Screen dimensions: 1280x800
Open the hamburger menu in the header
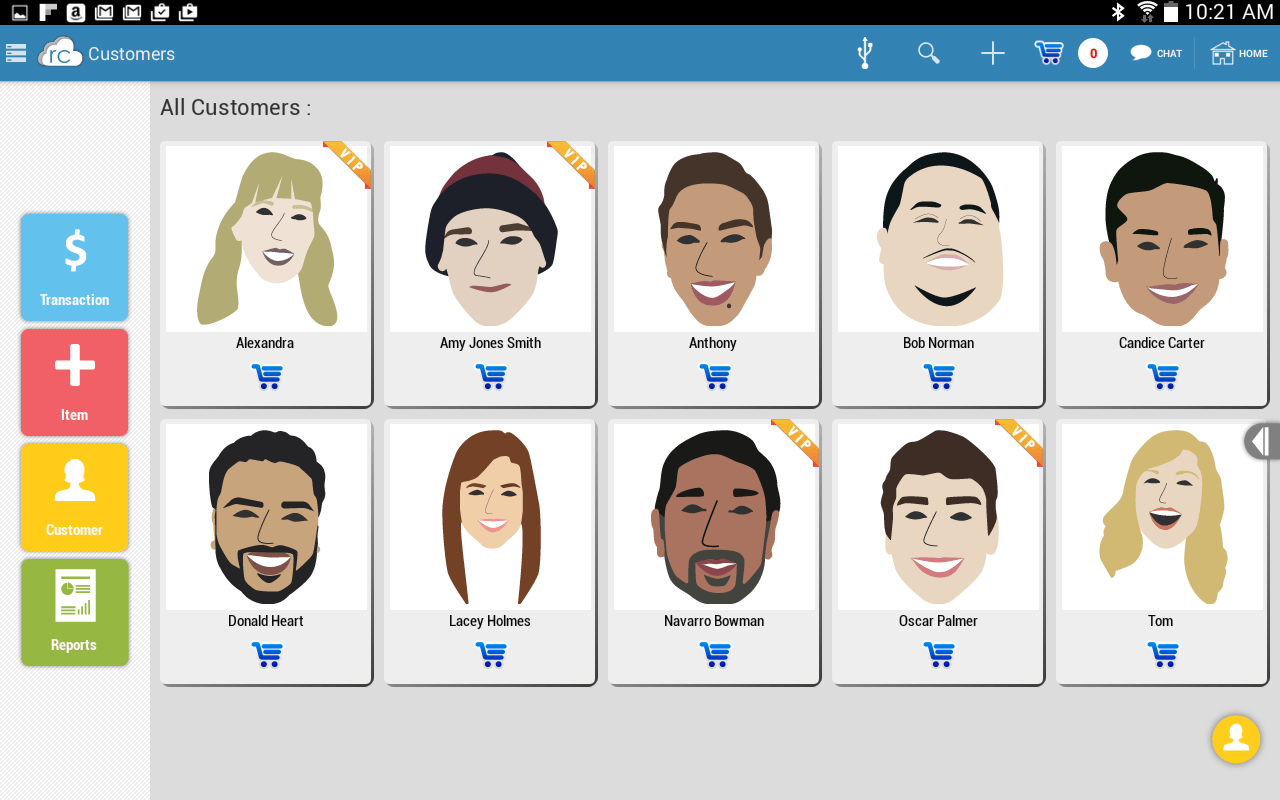point(15,53)
